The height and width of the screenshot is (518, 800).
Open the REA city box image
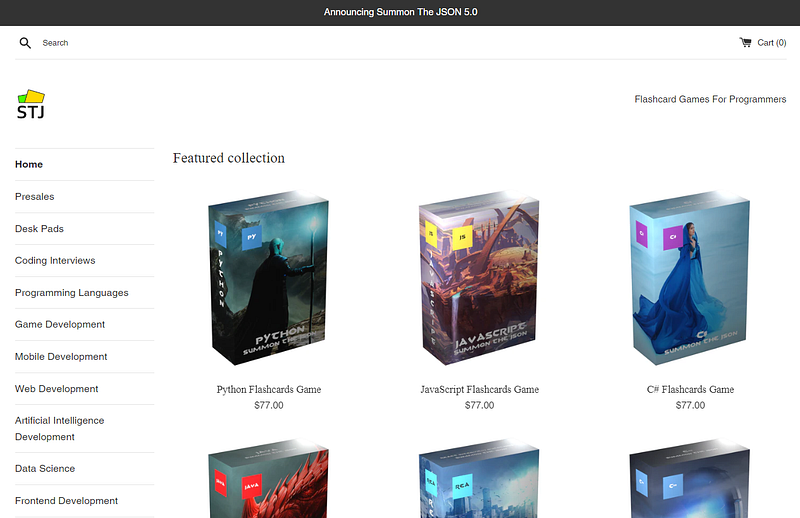pyautogui.click(x=479, y=478)
